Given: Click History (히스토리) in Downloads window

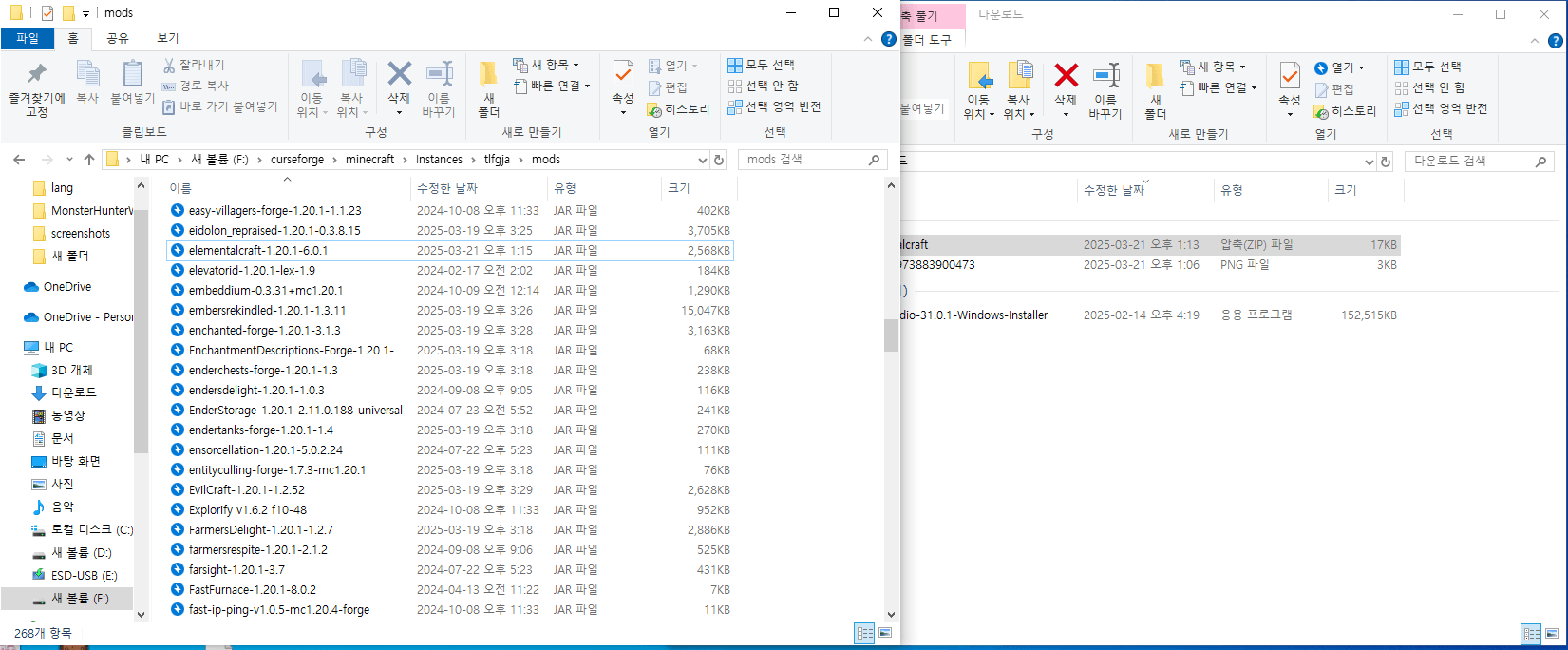Looking at the screenshot, I should point(1346,111).
